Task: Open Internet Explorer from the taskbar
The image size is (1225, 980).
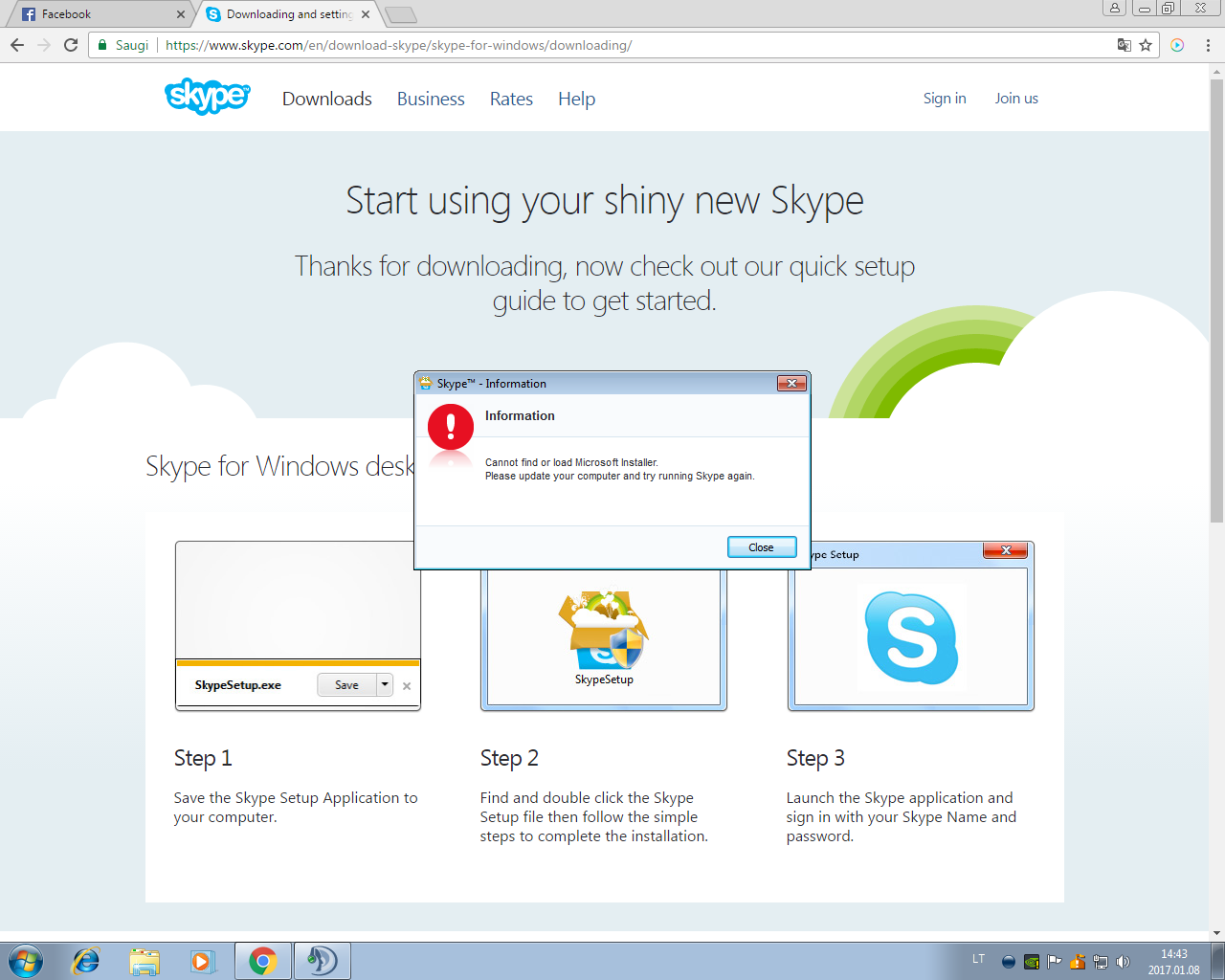Action: (x=86, y=961)
